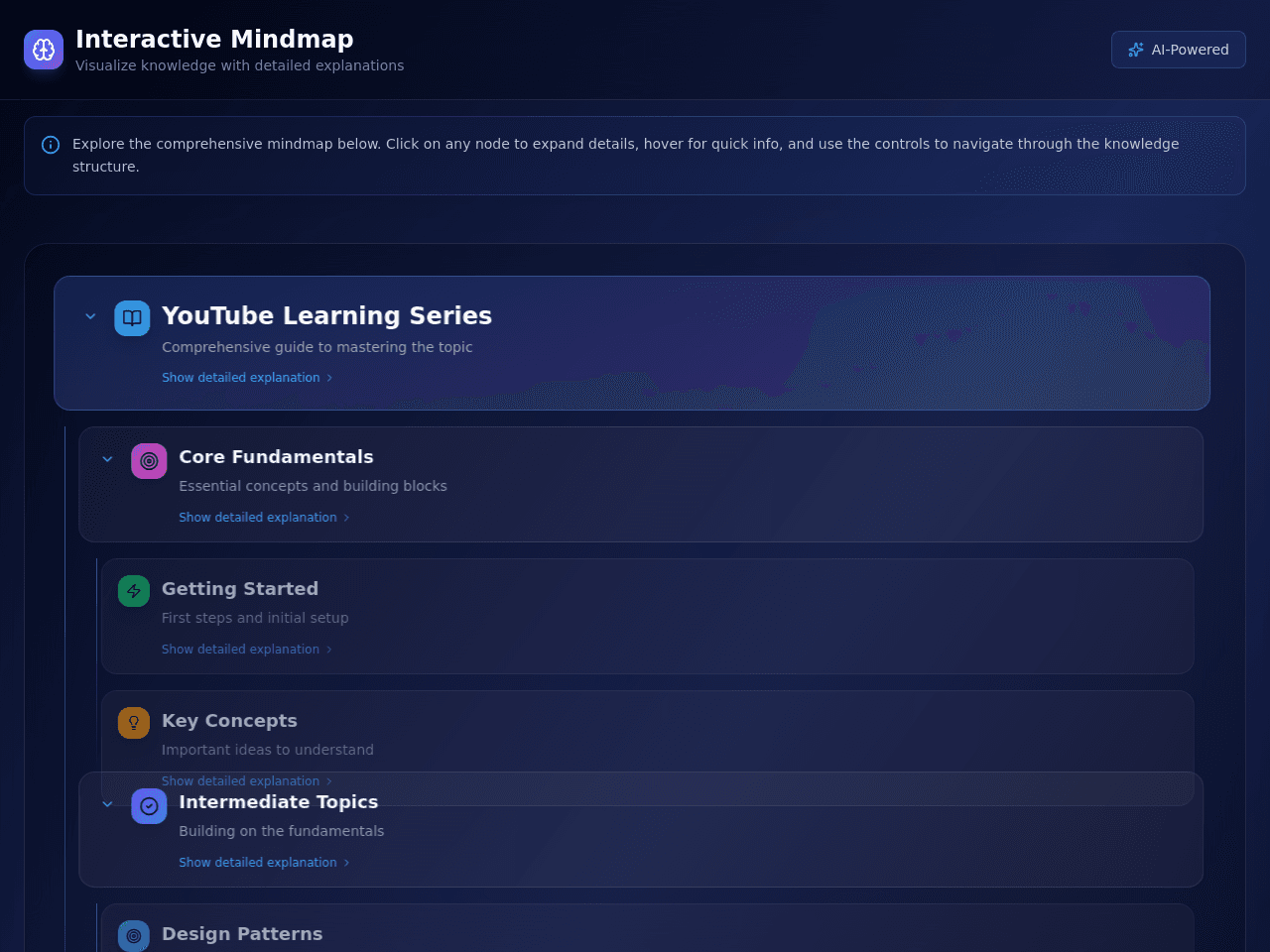Click 'Important ideas to understand' text

coord(268,750)
